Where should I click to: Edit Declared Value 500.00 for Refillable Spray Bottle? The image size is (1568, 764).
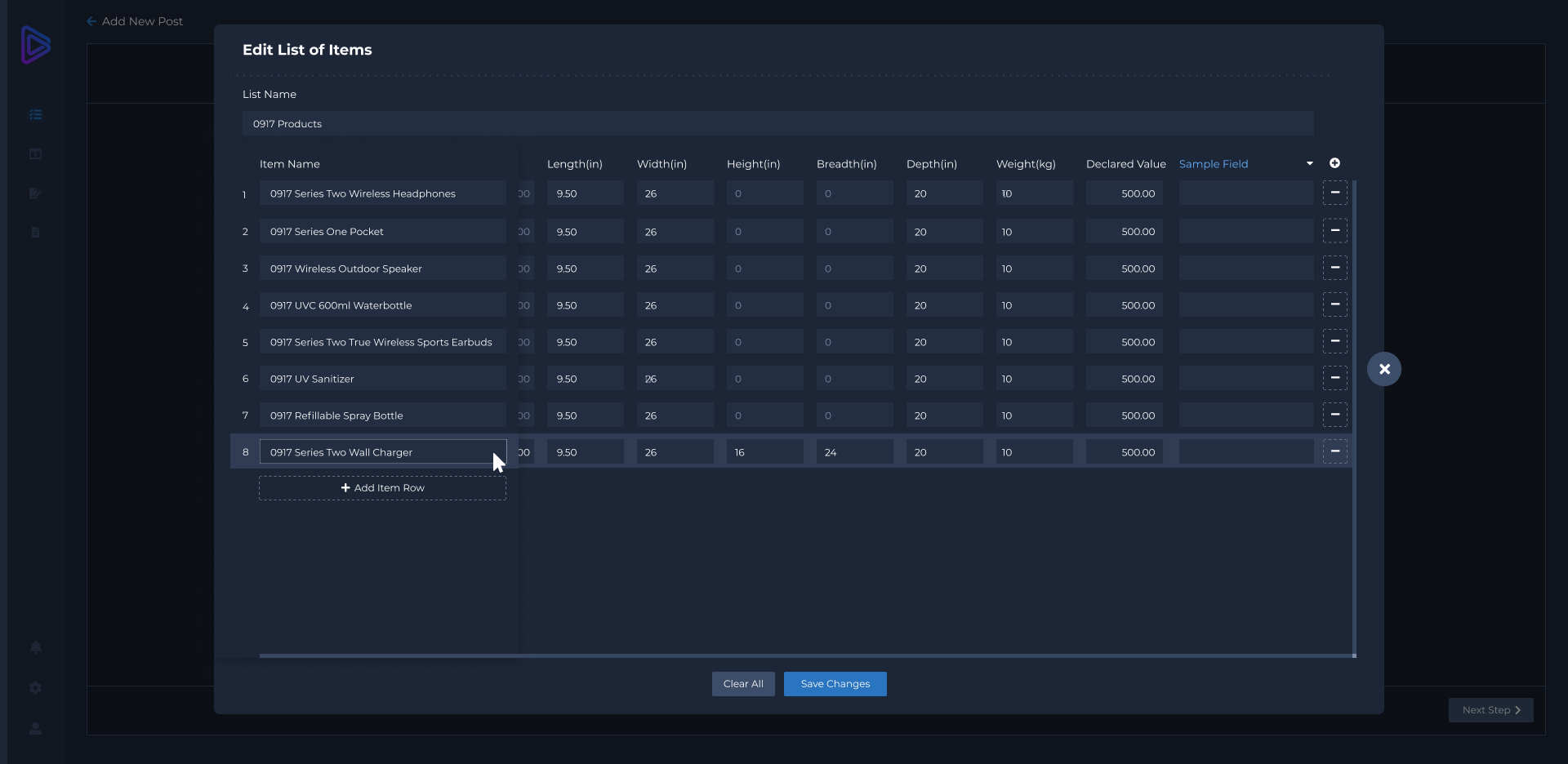(1124, 415)
